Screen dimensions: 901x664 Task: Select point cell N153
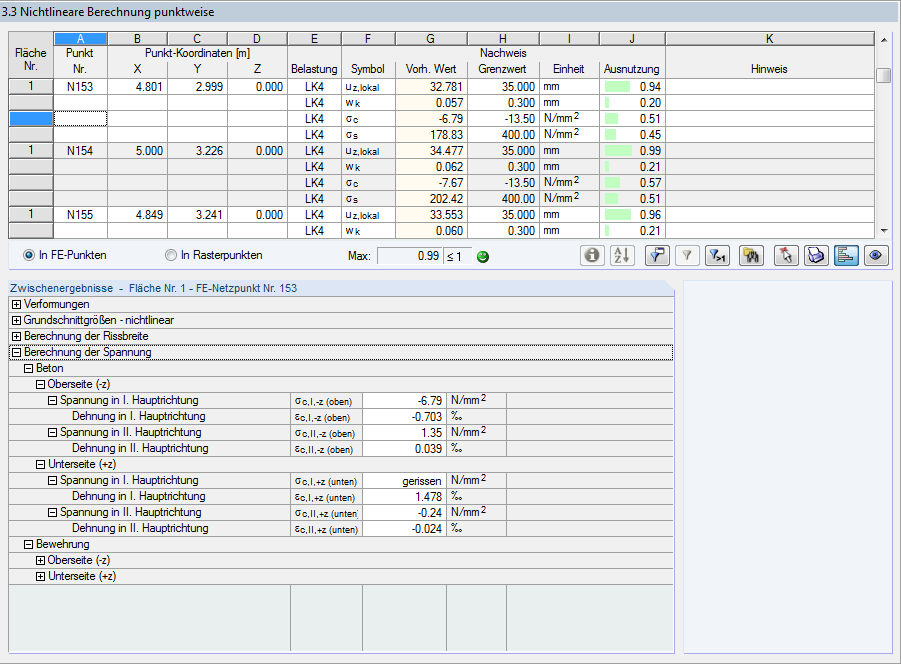[x=80, y=87]
